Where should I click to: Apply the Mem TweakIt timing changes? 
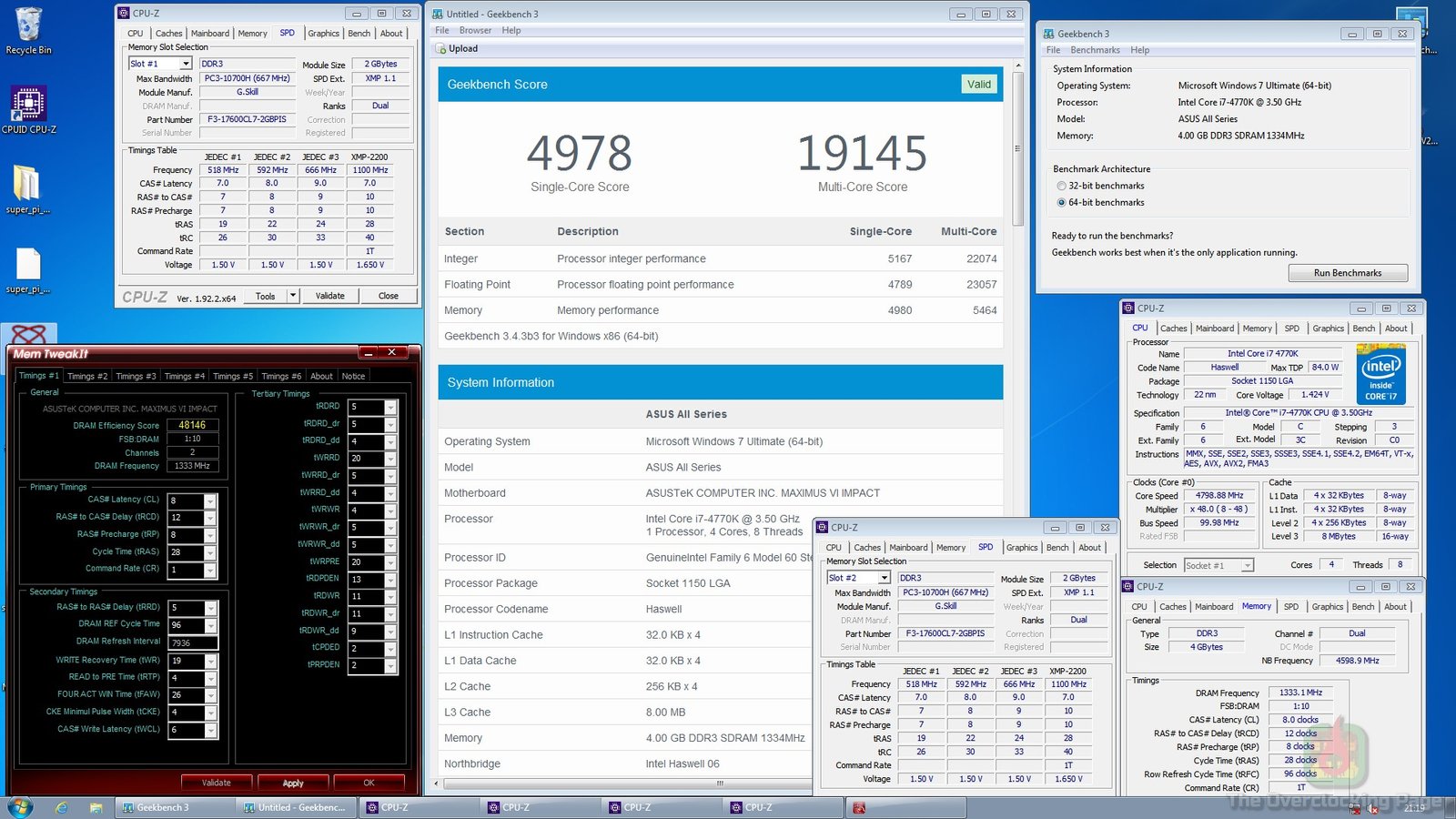coord(293,783)
